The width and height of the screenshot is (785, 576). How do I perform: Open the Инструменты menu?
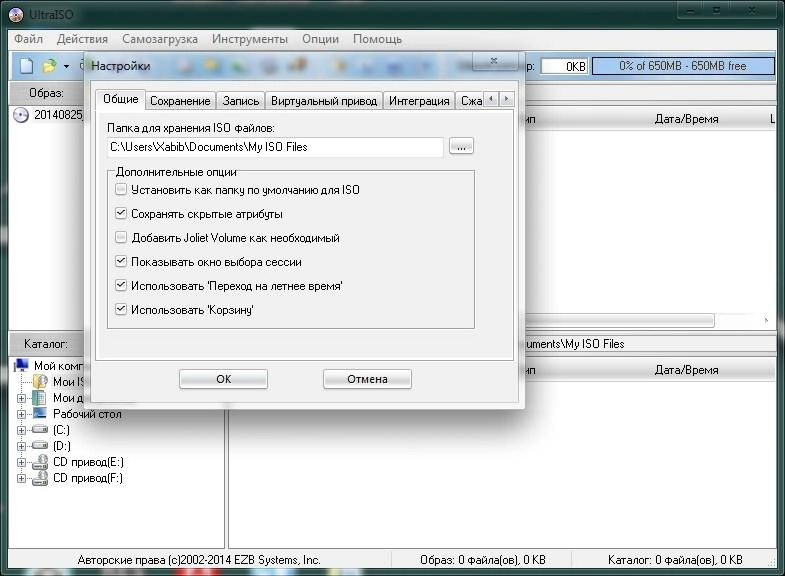click(x=249, y=39)
